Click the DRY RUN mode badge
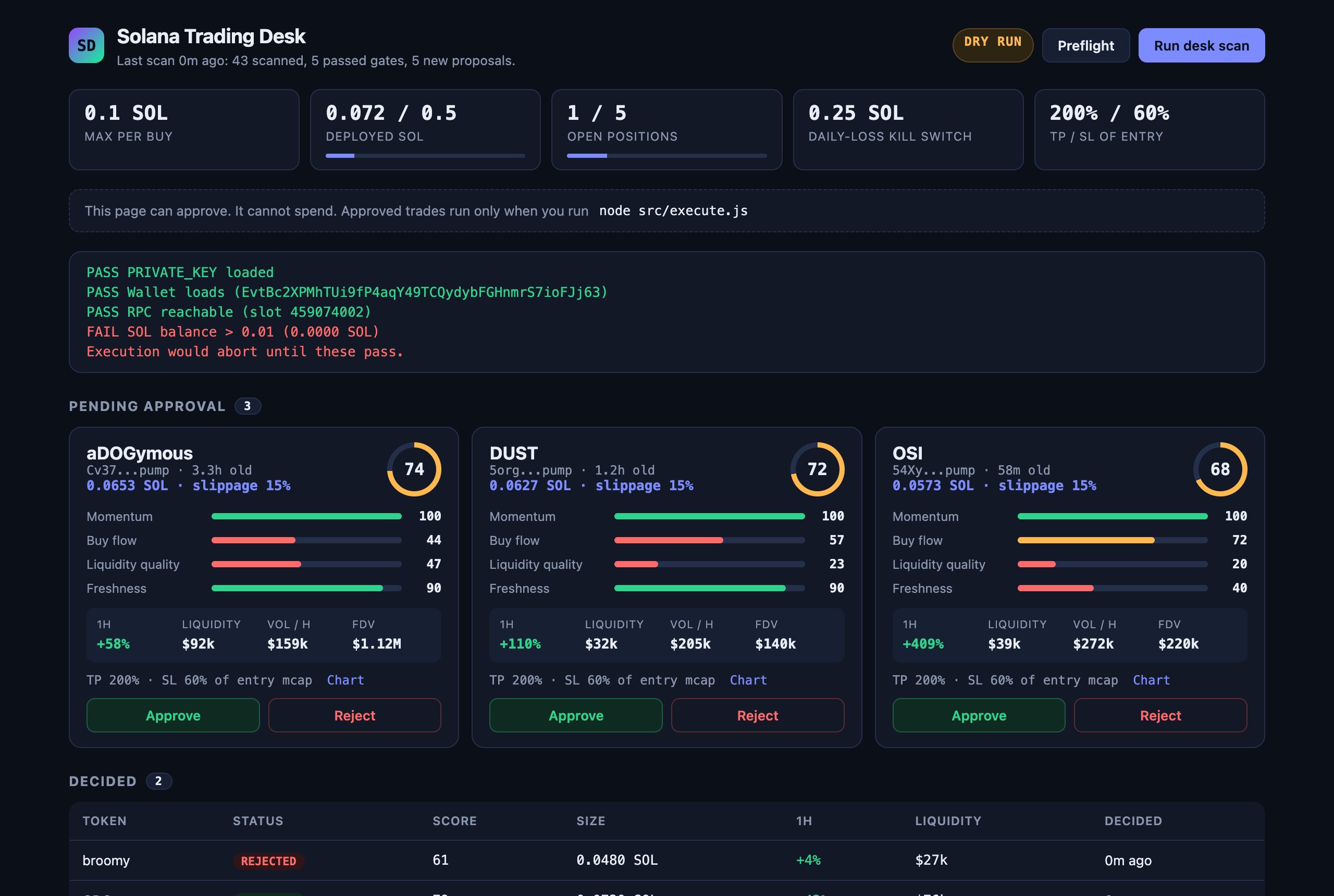This screenshot has height=896, width=1334. [992, 45]
